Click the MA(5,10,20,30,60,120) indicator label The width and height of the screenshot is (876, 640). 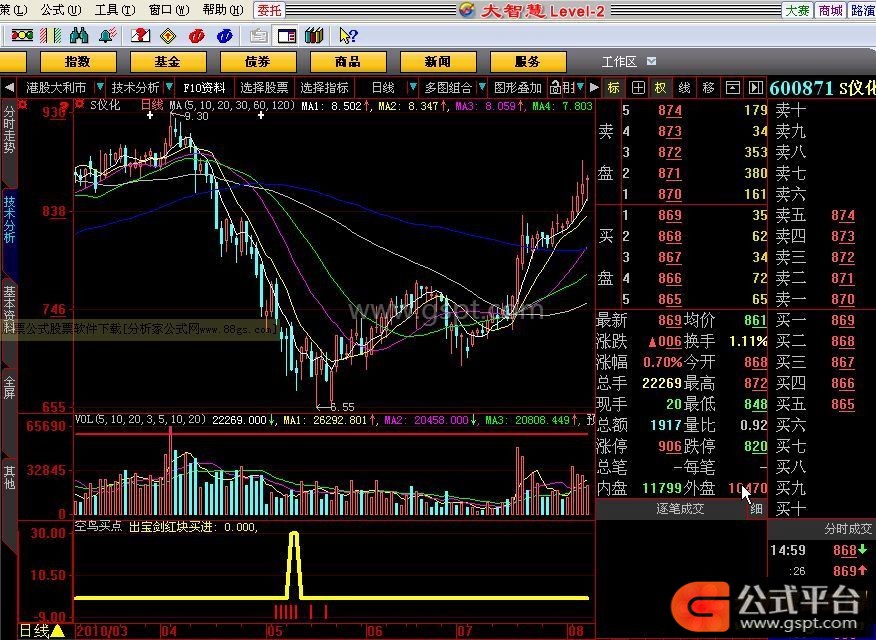[232, 105]
